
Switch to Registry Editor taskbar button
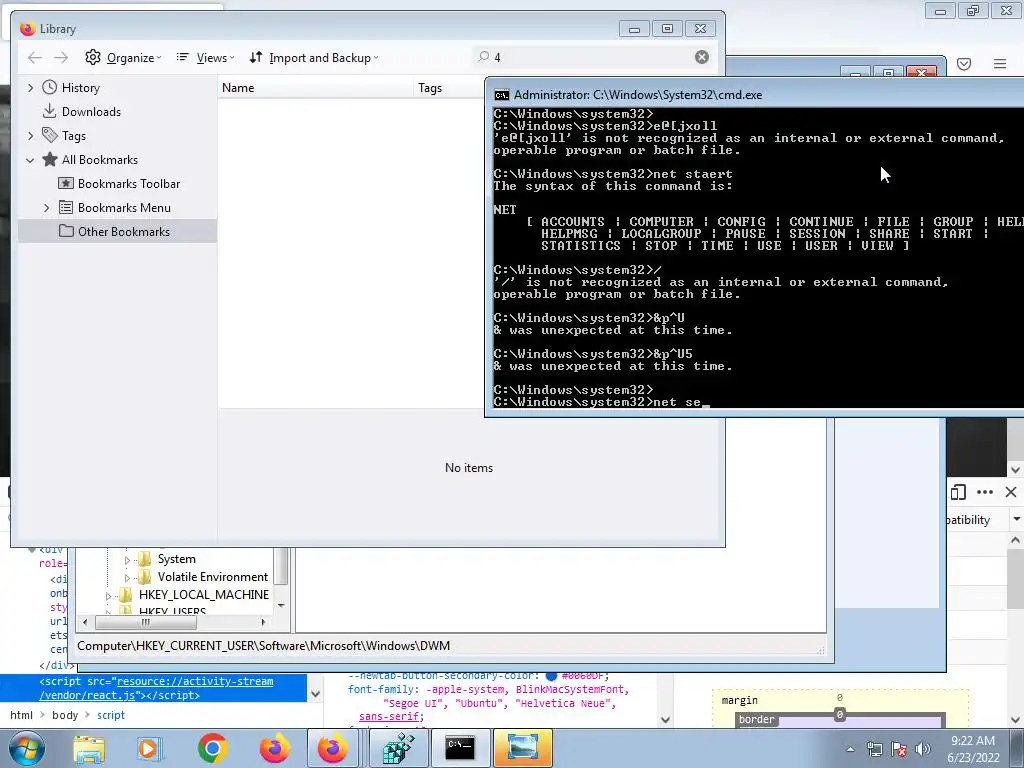click(398, 748)
